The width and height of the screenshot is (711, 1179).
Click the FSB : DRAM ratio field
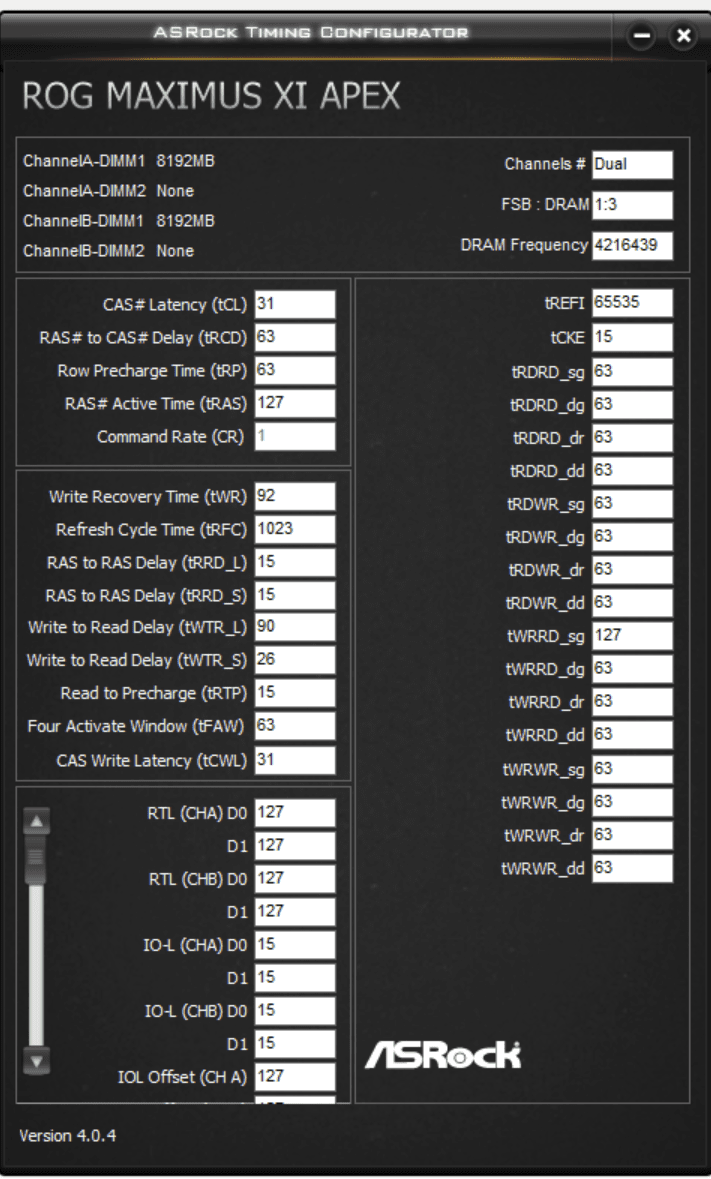point(633,205)
